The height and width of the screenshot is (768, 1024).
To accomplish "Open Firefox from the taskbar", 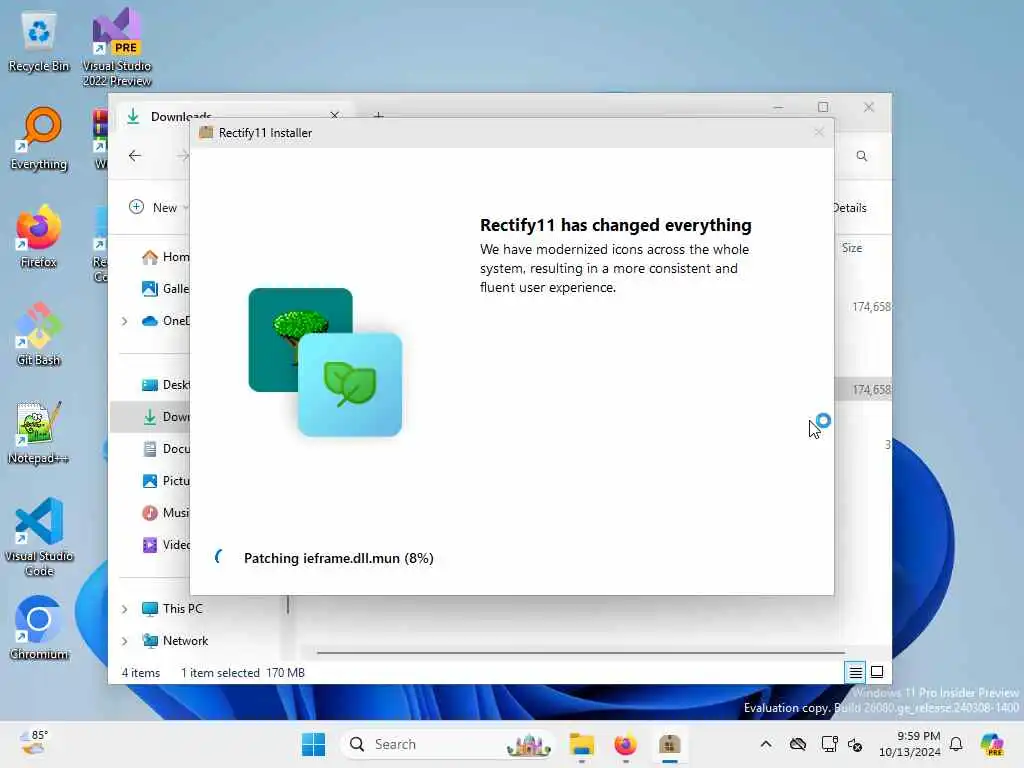I will pyautogui.click(x=626, y=744).
